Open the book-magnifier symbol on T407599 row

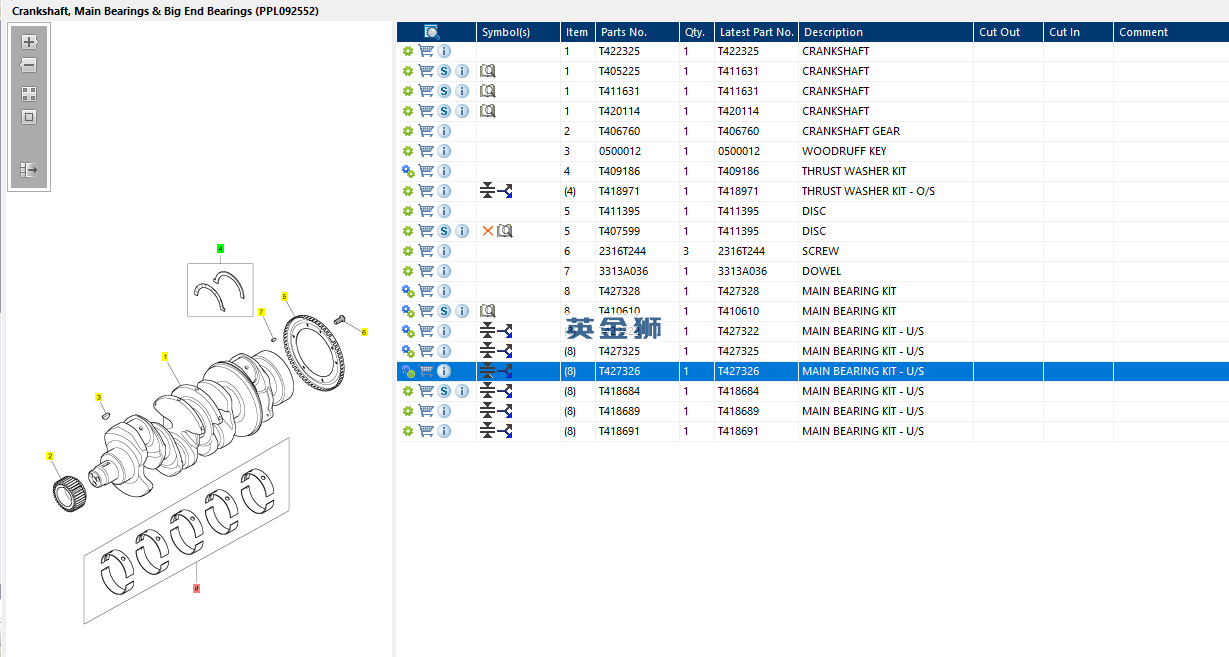coord(505,231)
